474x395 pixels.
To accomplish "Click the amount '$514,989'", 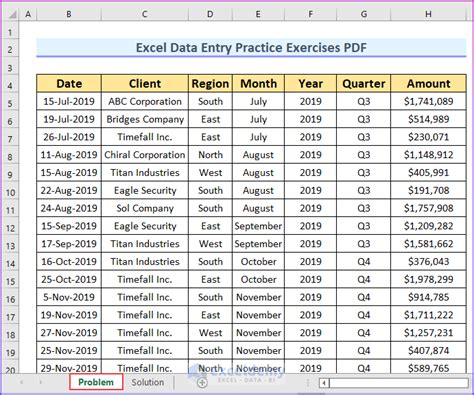I will pyautogui.click(x=428, y=119).
